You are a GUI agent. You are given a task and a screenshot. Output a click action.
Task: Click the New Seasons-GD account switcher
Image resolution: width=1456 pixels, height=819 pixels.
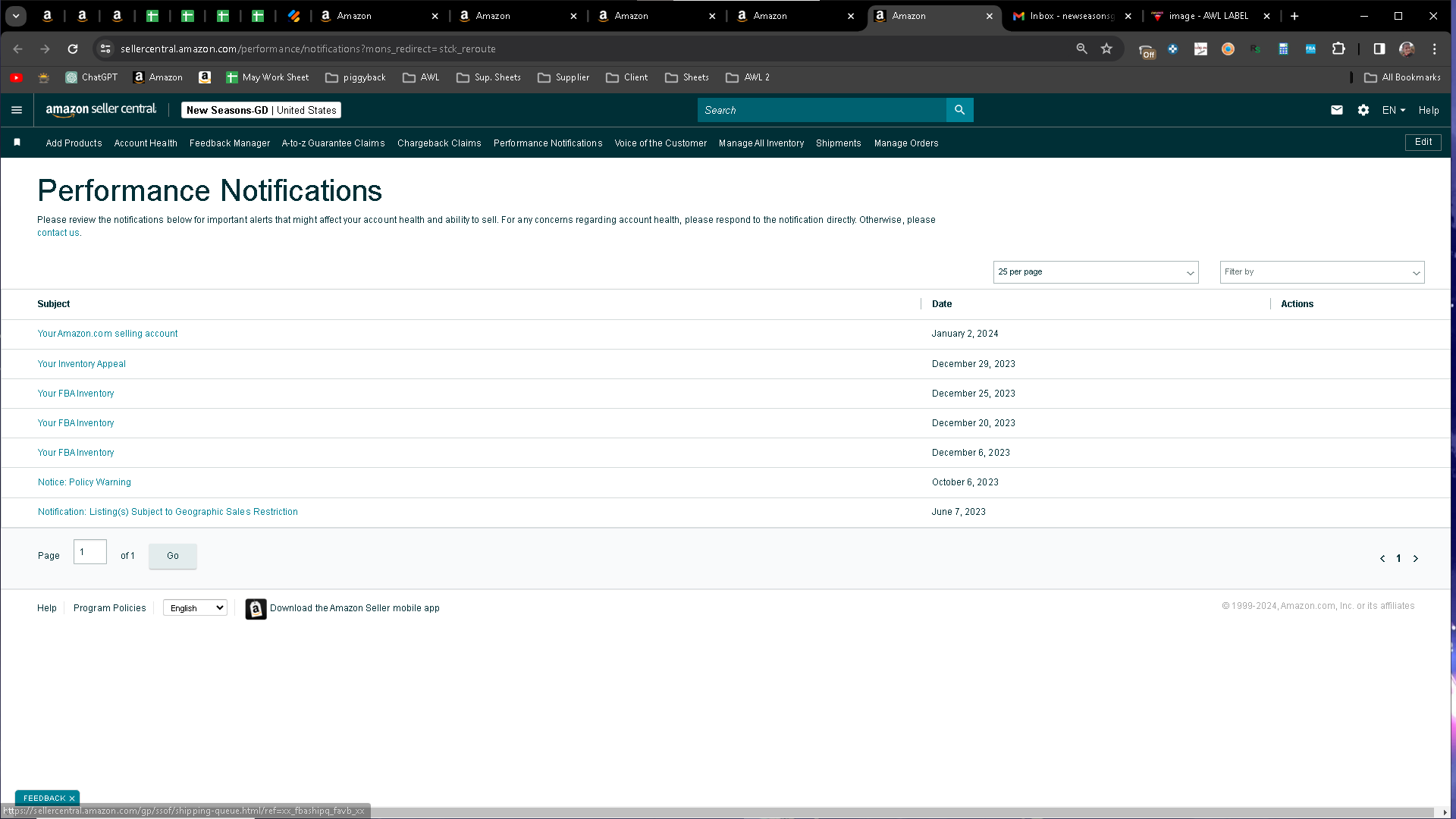261,110
